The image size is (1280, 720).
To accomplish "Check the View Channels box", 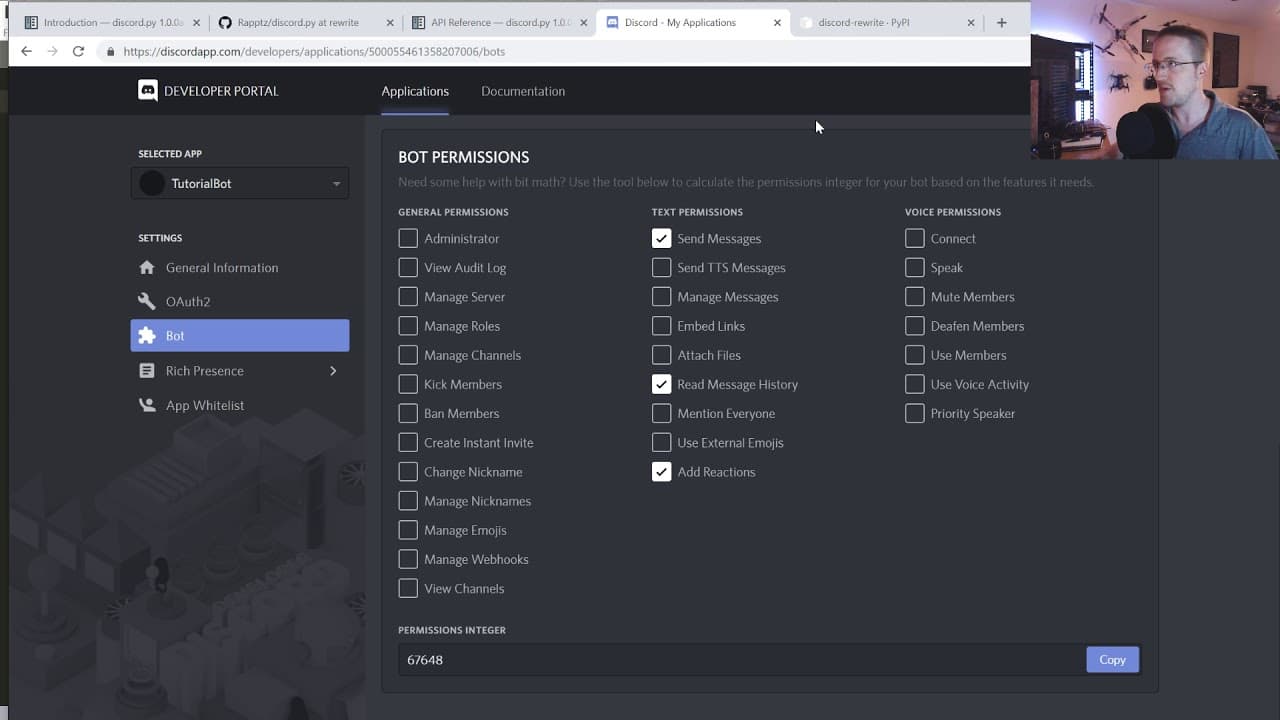I will click(x=408, y=588).
